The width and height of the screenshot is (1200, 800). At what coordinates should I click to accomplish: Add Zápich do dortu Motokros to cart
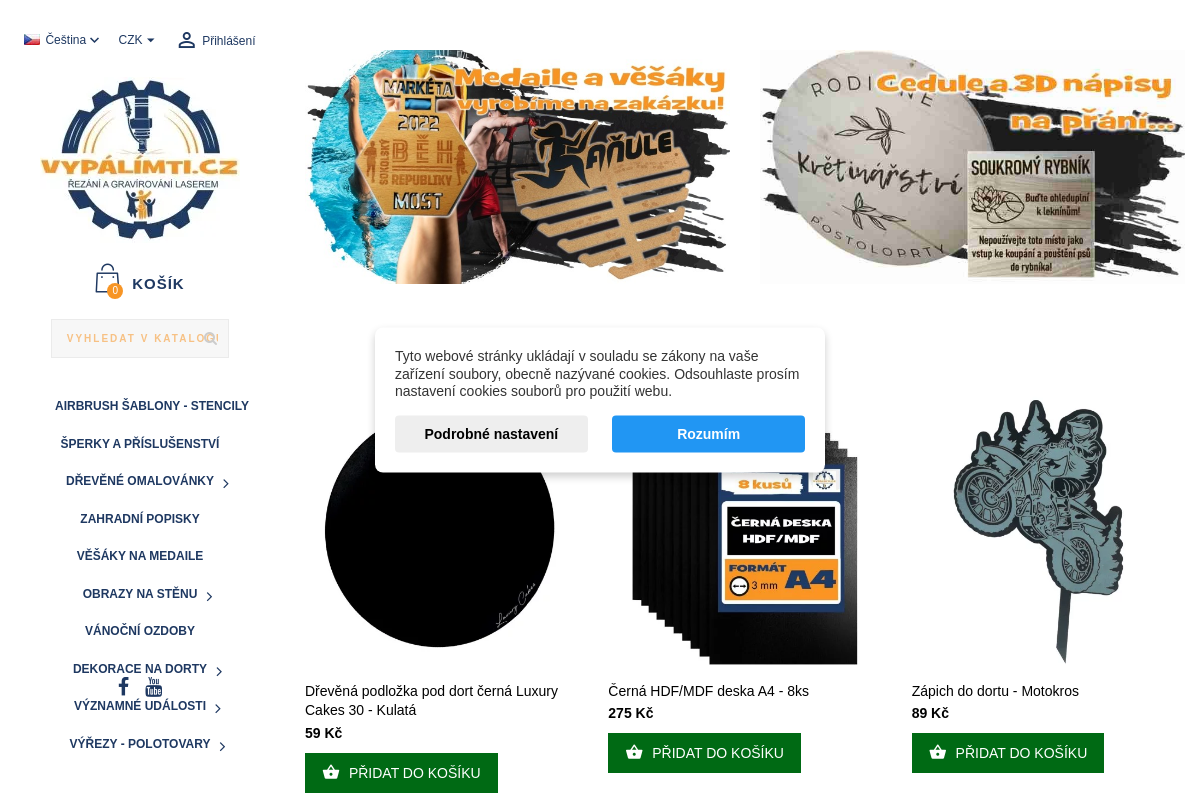(1008, 753)
